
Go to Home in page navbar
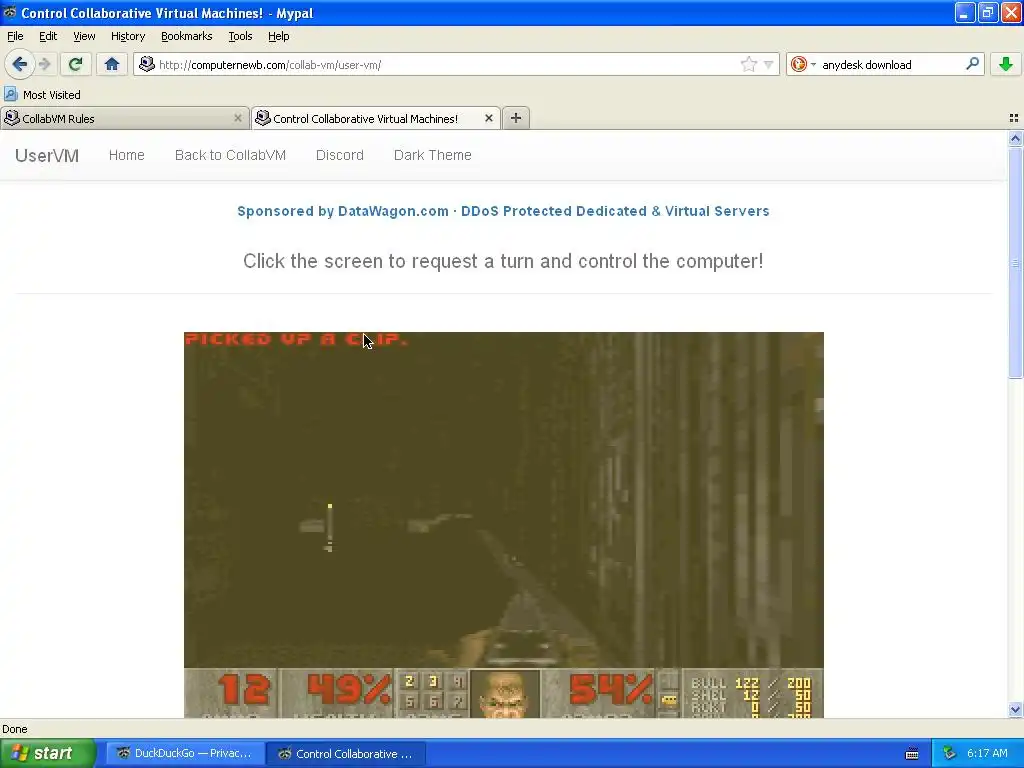click(127, 155)
